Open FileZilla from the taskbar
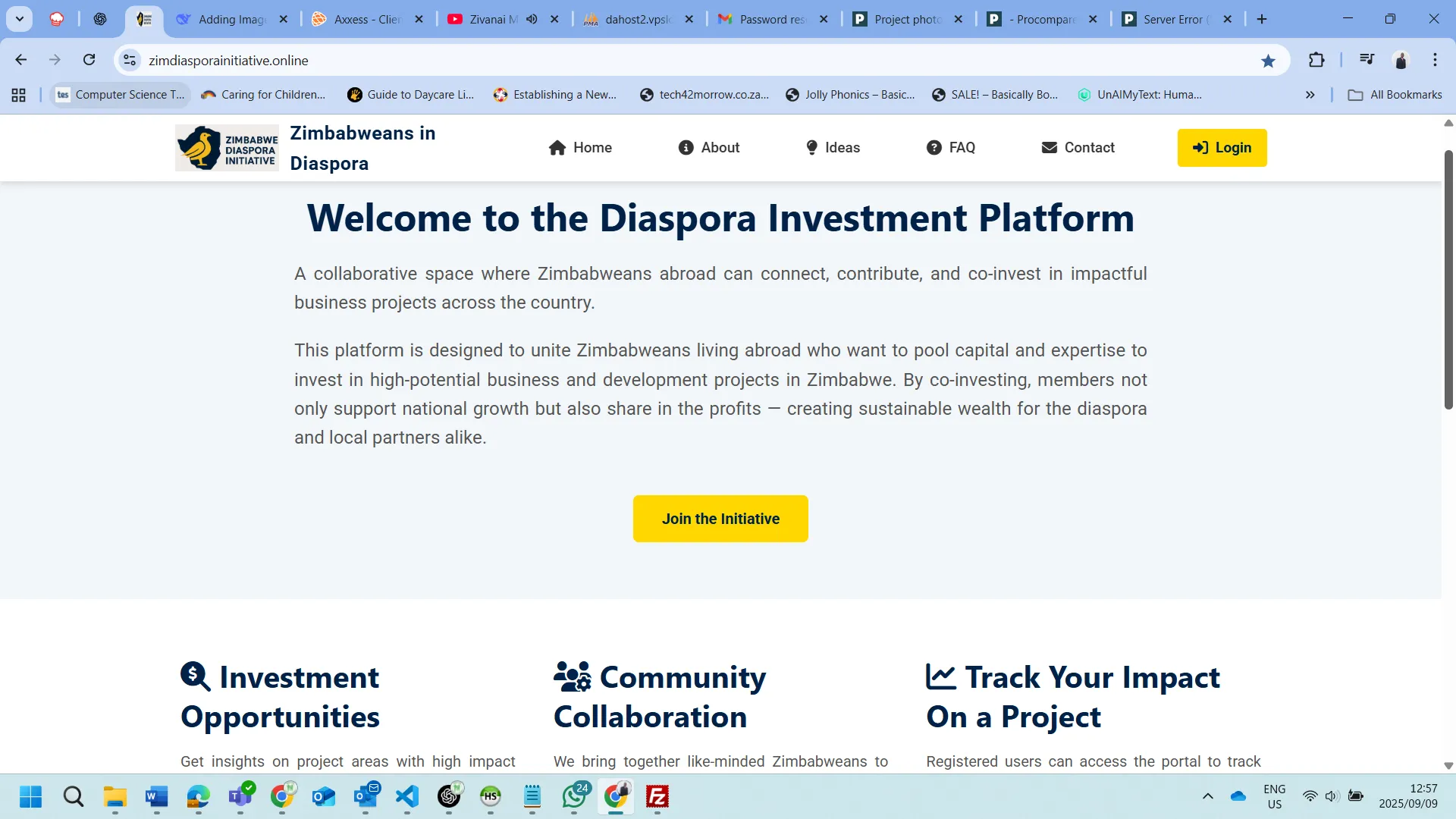 657,796
